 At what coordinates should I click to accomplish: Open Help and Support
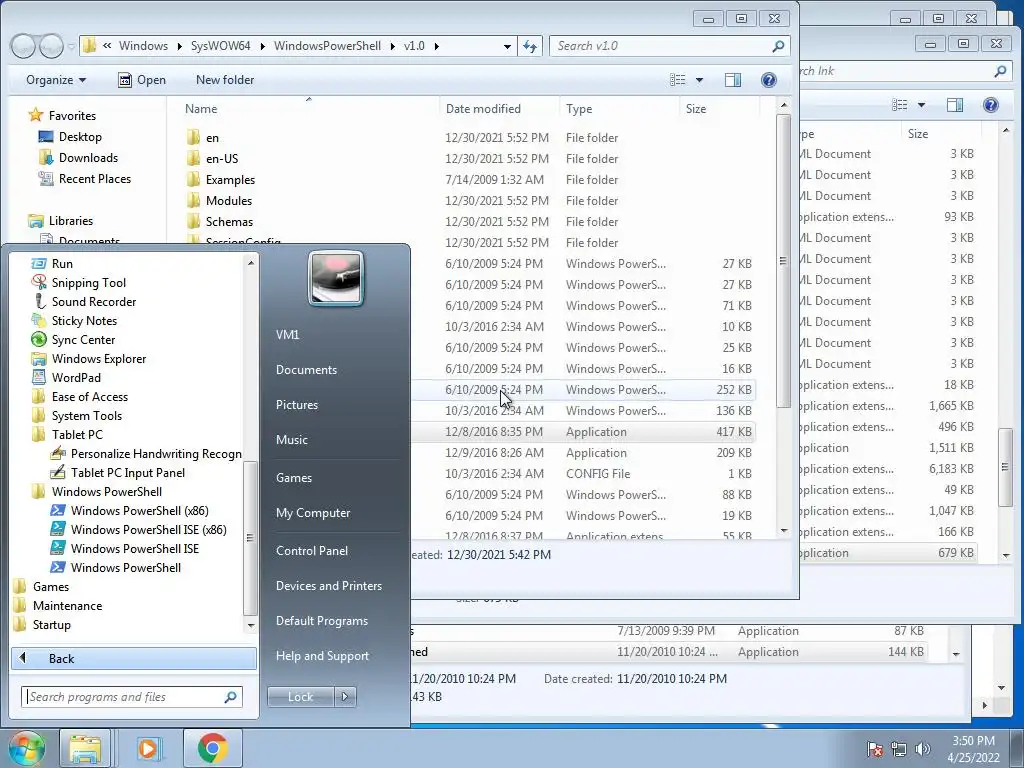click(322, 656)
